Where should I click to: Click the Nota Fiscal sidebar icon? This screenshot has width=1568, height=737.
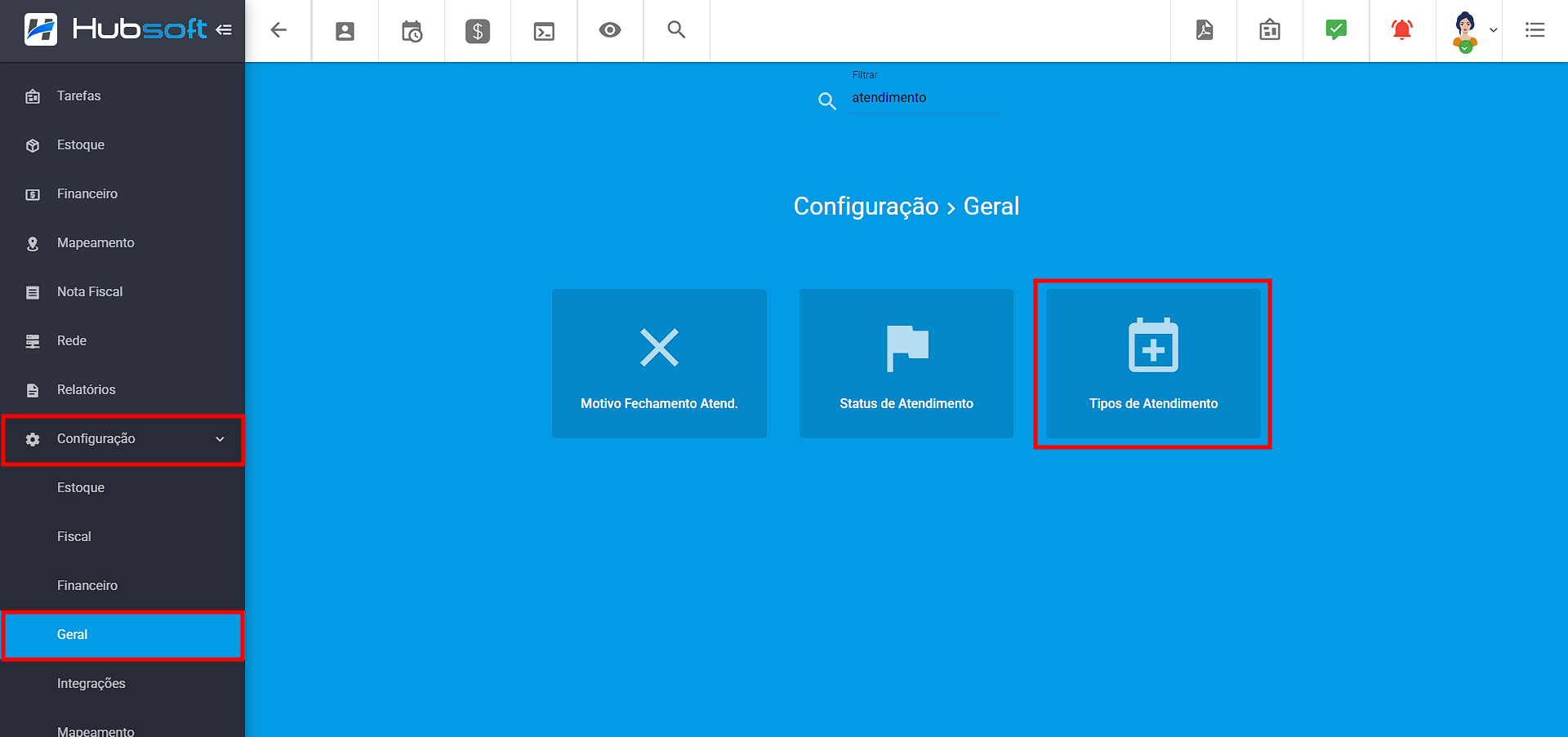coord(33,292)
